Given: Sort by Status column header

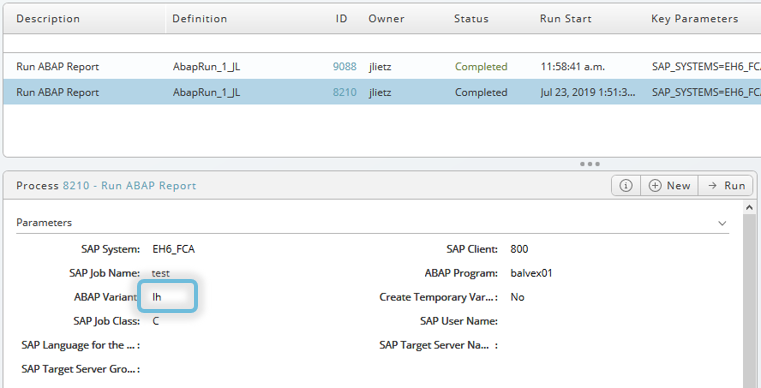Looking at the screenshot, I should (471, 18).
